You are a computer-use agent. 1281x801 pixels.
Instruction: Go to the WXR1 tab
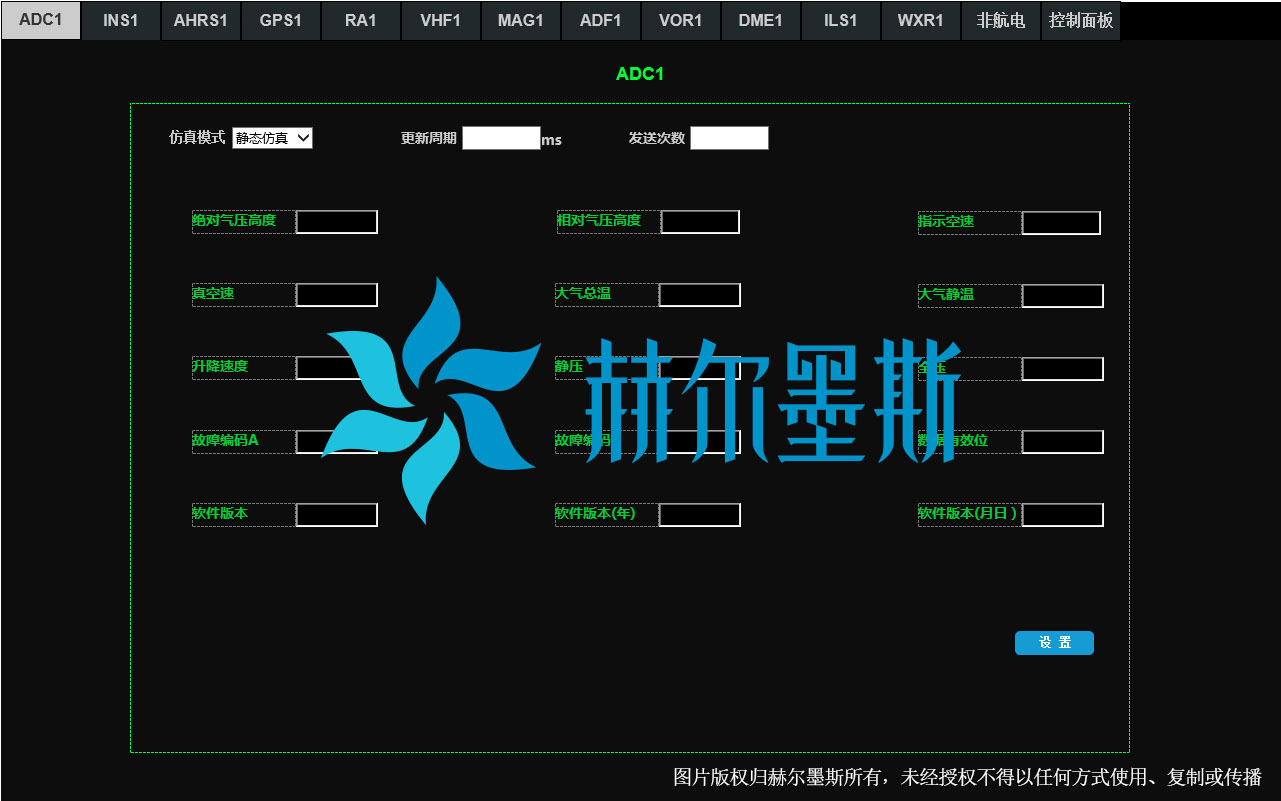tap(921, 20)
